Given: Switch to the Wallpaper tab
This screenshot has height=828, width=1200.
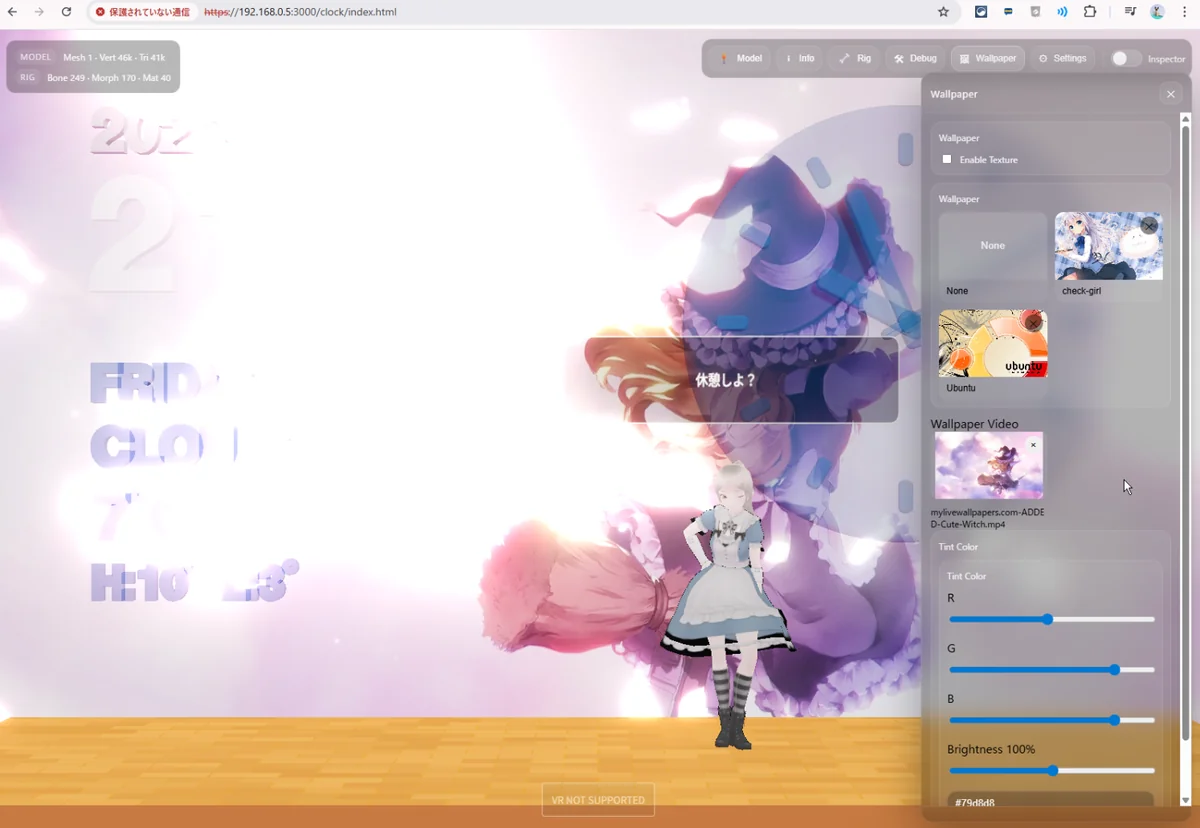Looking at the screenshot, I should tap(987, 59).
